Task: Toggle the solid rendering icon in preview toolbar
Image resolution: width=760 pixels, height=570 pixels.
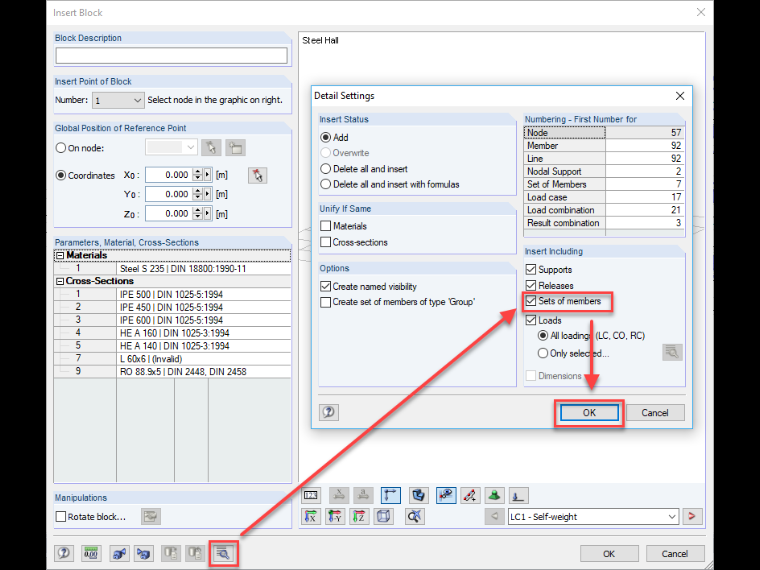Action: coord(418,495)
